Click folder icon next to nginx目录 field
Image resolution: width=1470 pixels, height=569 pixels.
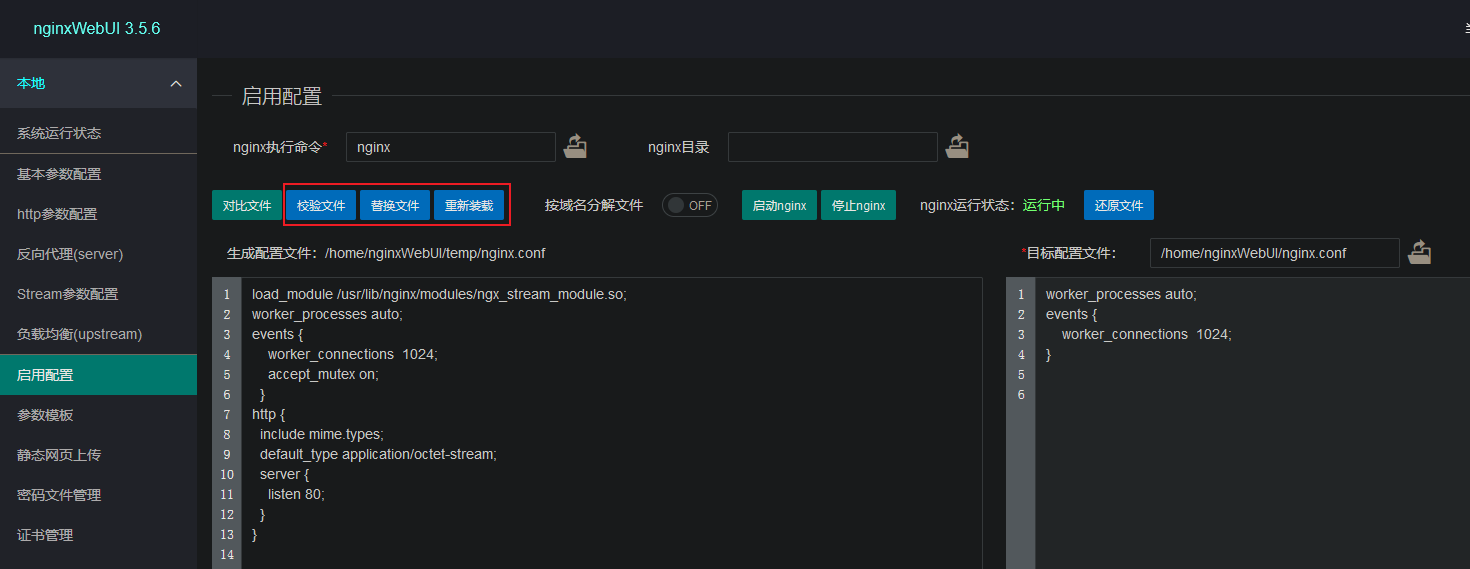pos(958,147)
